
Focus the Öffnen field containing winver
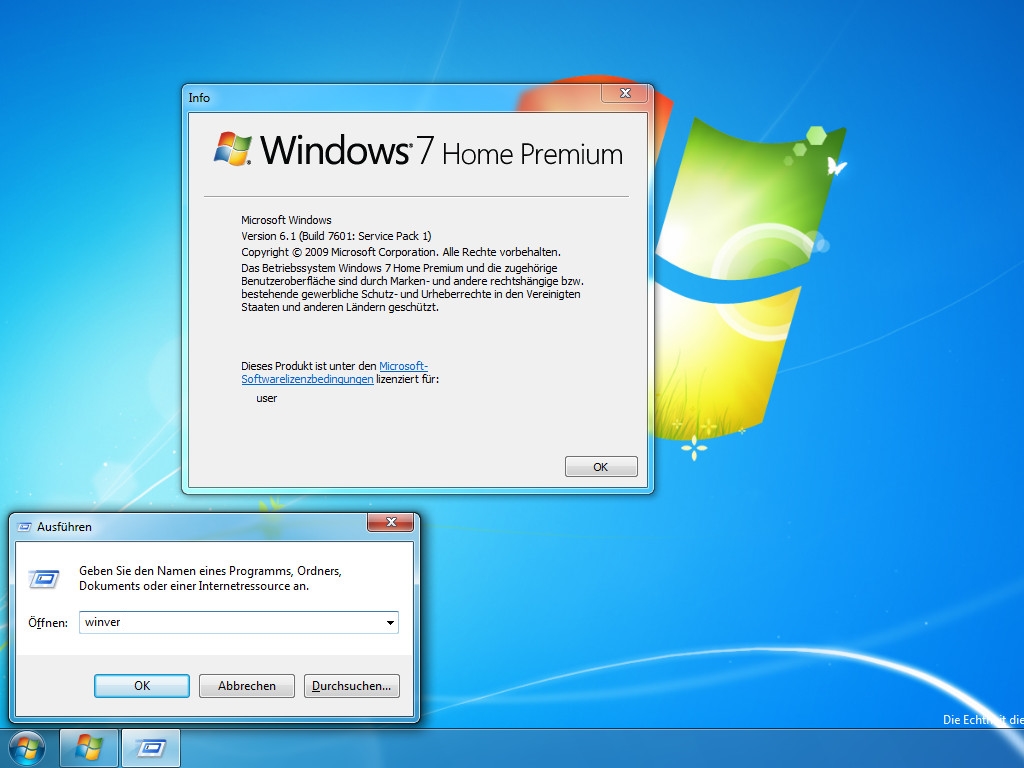[230, 622]
